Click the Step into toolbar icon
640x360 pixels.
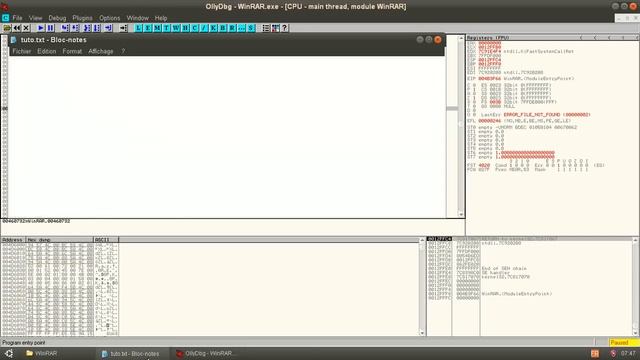point(65,28)
